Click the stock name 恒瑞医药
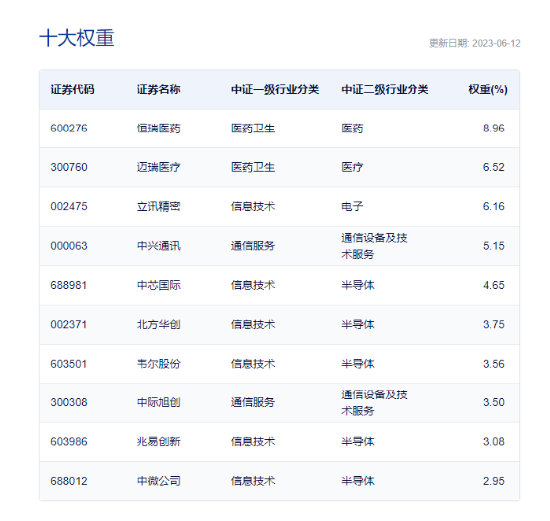Image resolution: width=550 pixels, height=521 pixels. click(x=159, y=128)
